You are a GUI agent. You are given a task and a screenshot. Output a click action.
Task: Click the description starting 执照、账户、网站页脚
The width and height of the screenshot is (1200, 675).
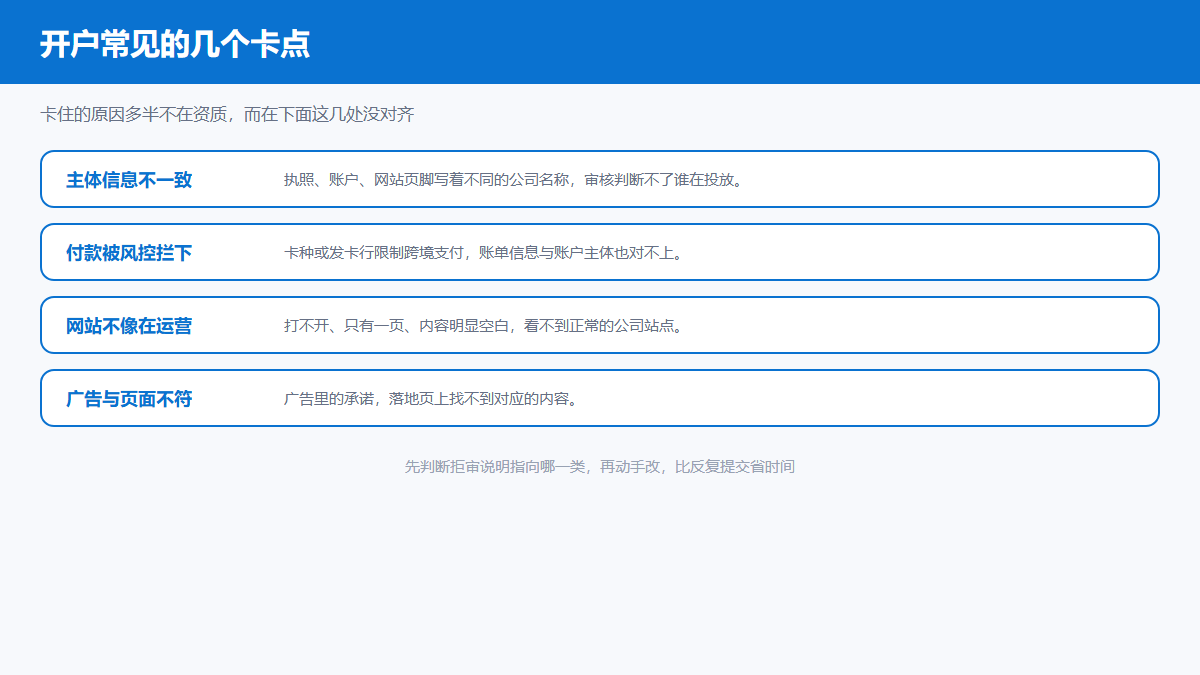click(515, 180)
